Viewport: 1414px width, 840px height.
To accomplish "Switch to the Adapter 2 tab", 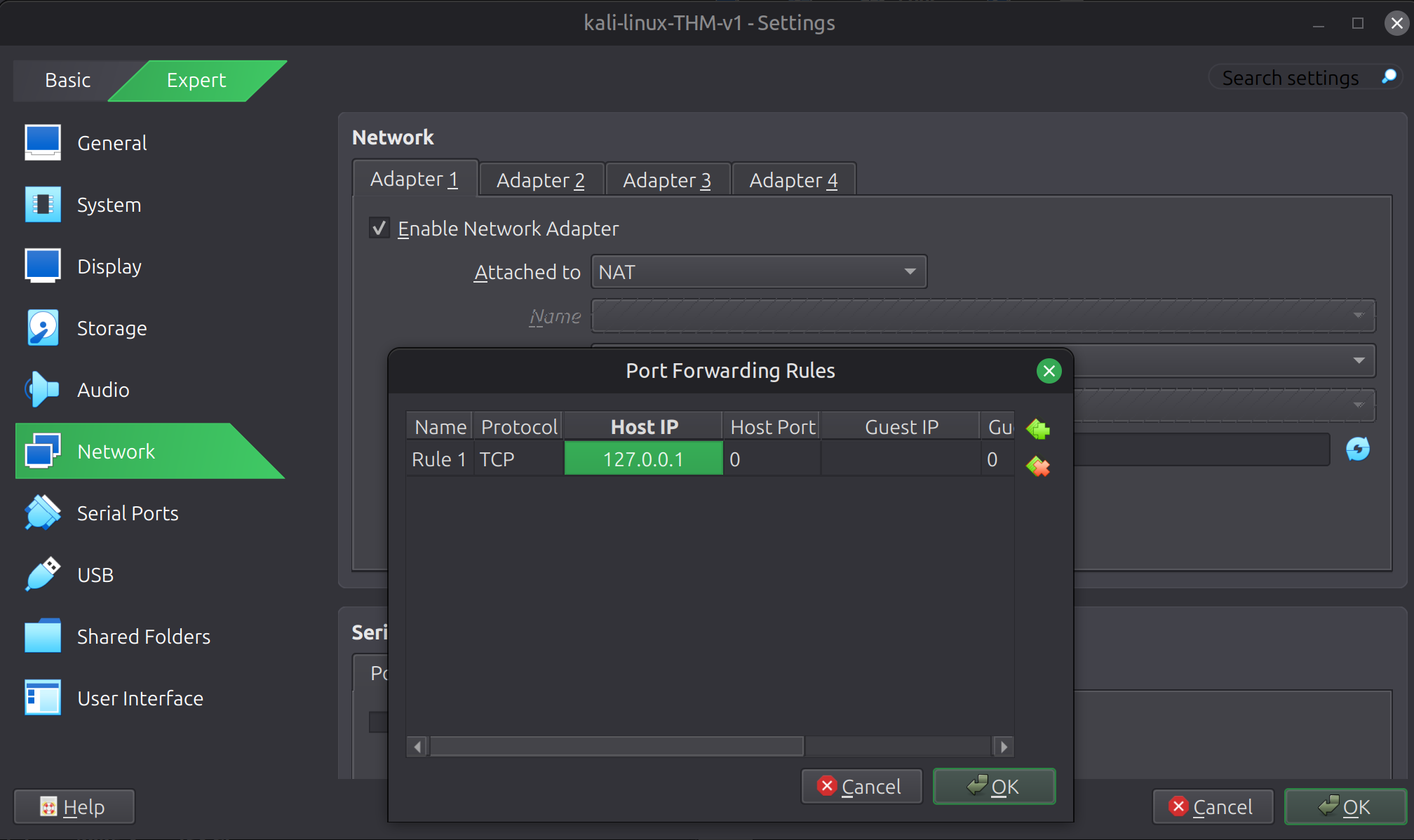I will point(540,180).
